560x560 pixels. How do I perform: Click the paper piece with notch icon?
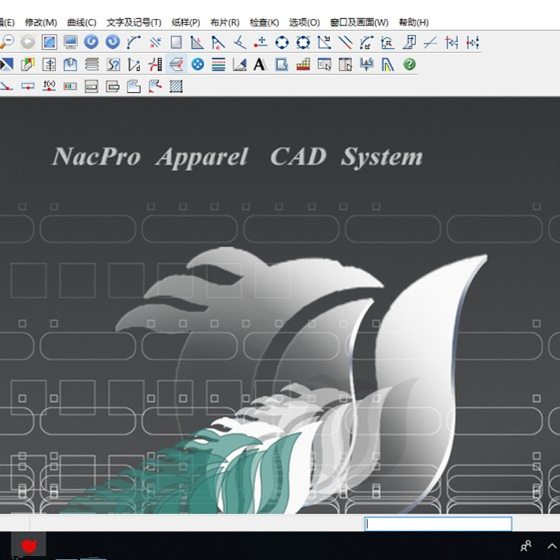134,86
